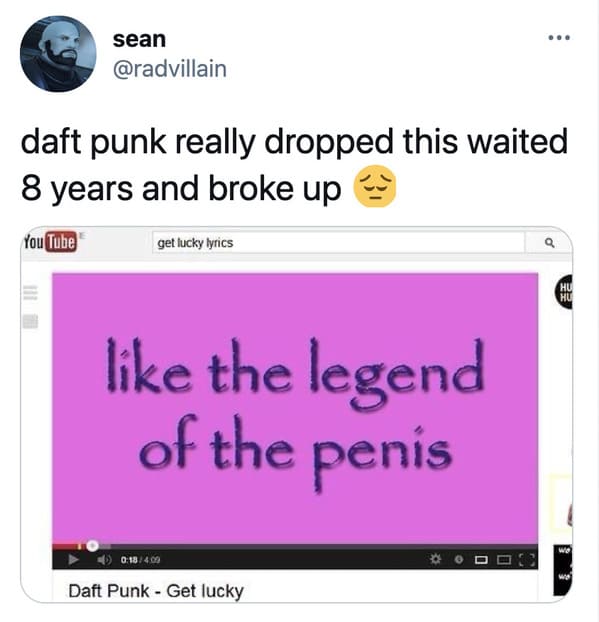Click the display name 'sean'
599x622 pixels.
point(139,39)
